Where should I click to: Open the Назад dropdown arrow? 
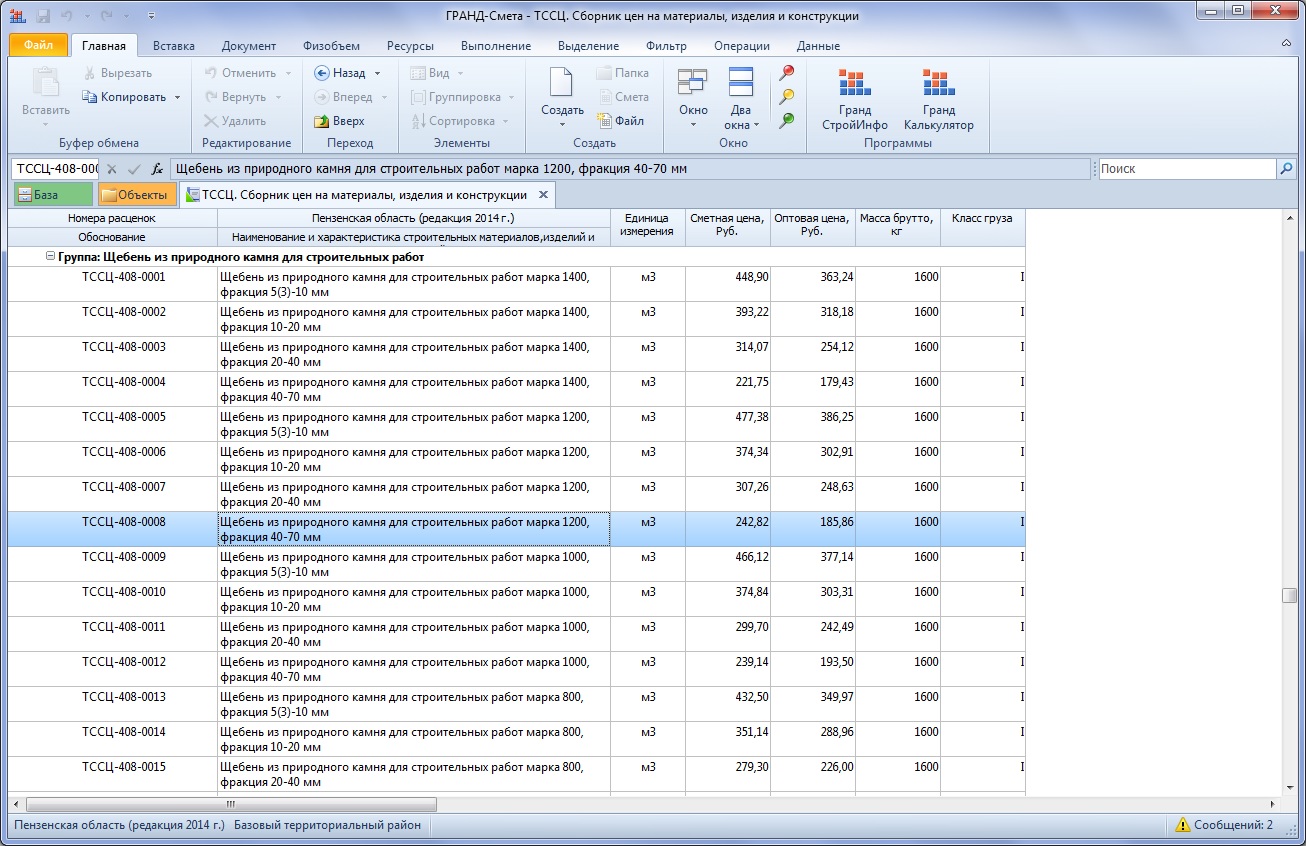(x=377, y=73)
